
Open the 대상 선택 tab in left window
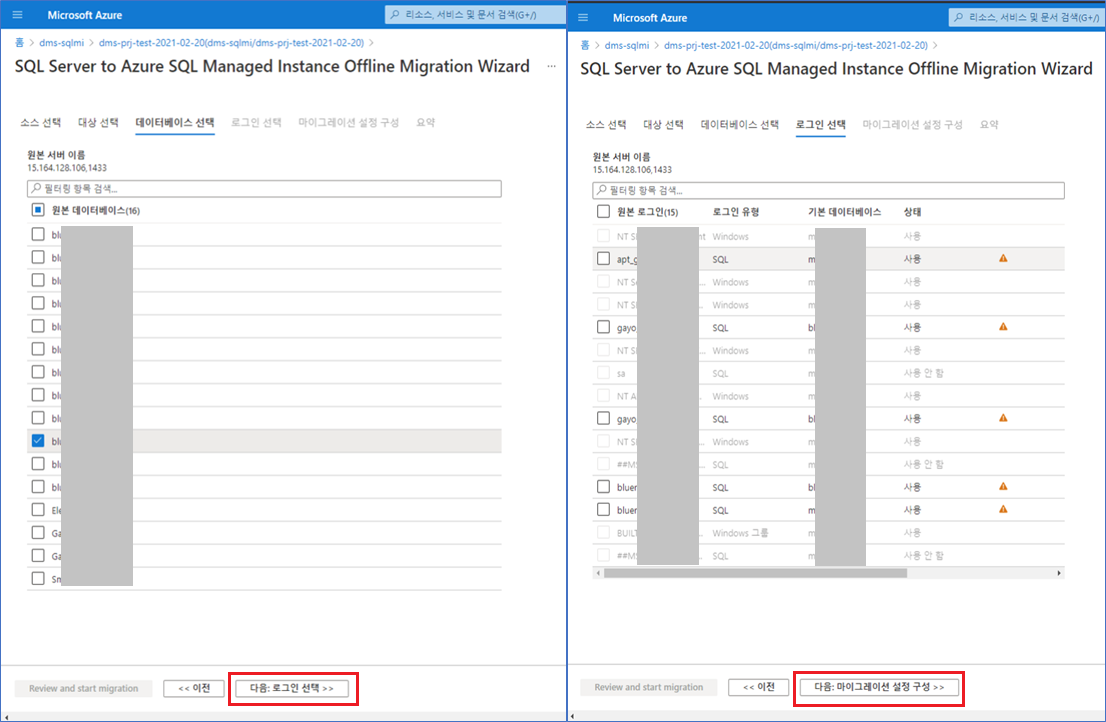(x=98, y=123)
